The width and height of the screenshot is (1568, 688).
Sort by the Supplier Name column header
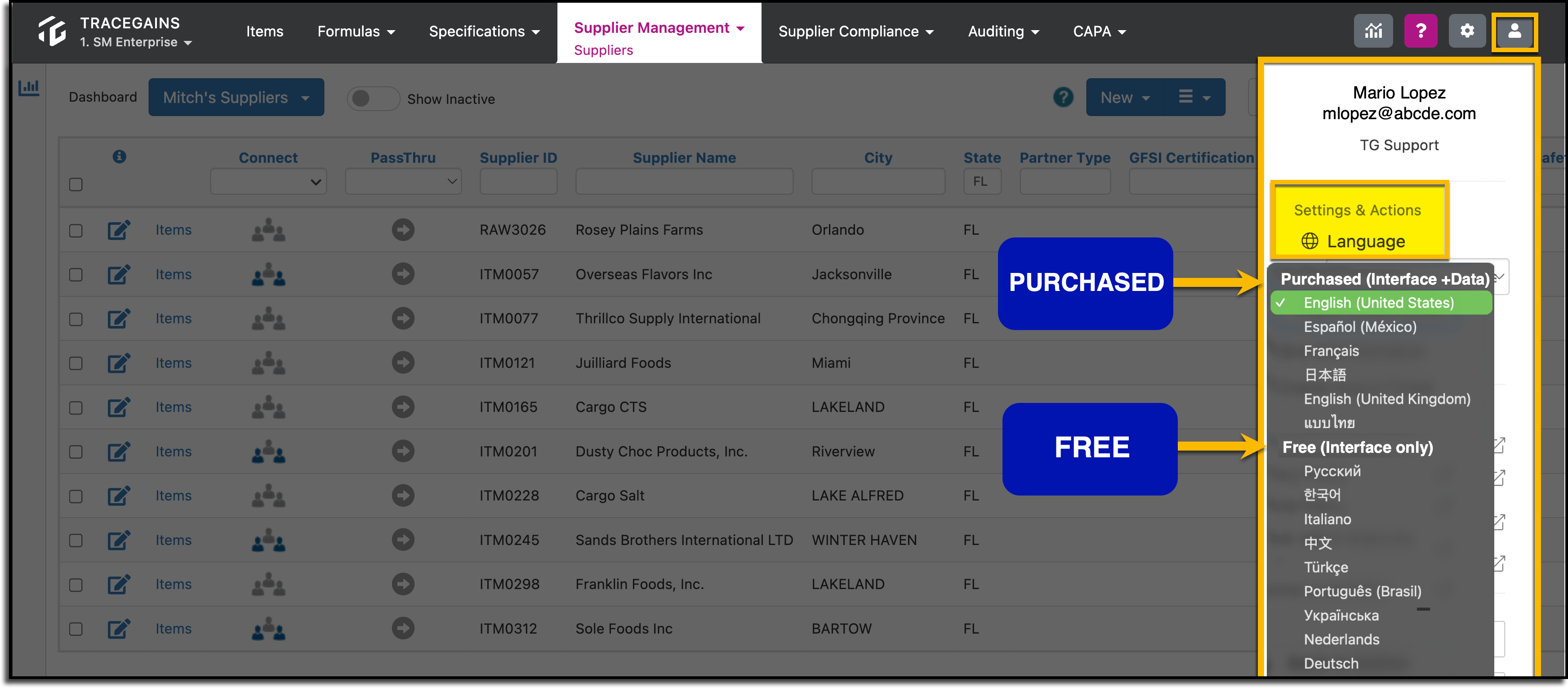684,158
